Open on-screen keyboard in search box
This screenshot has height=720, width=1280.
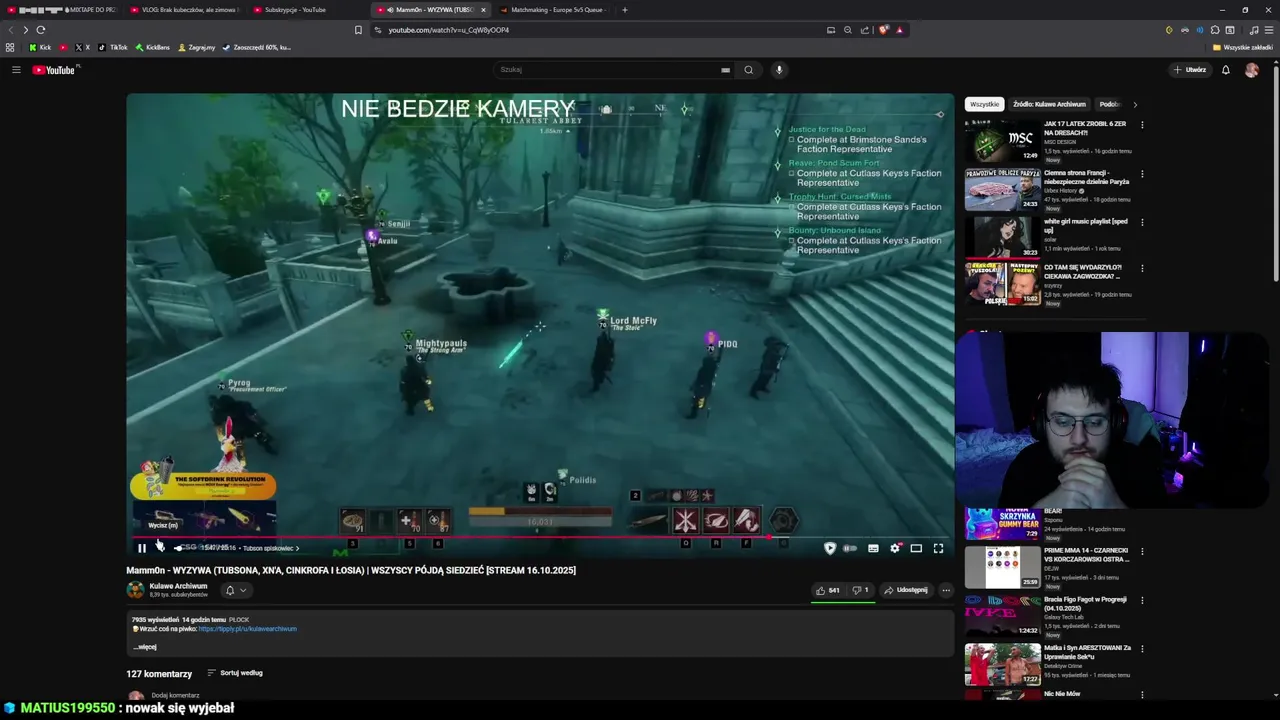(x=725, y=70)
